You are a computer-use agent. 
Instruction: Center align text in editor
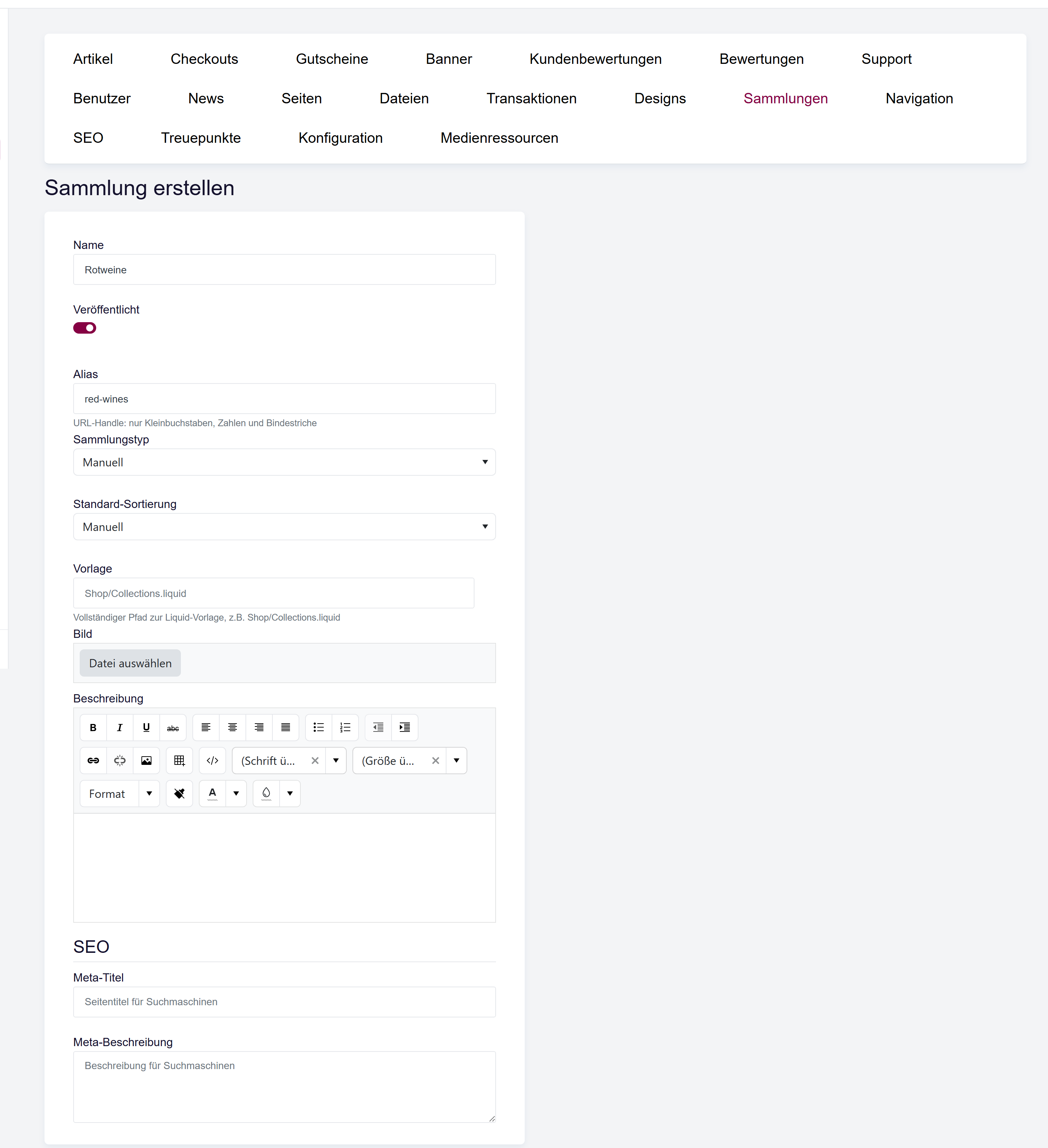(232, 727)
